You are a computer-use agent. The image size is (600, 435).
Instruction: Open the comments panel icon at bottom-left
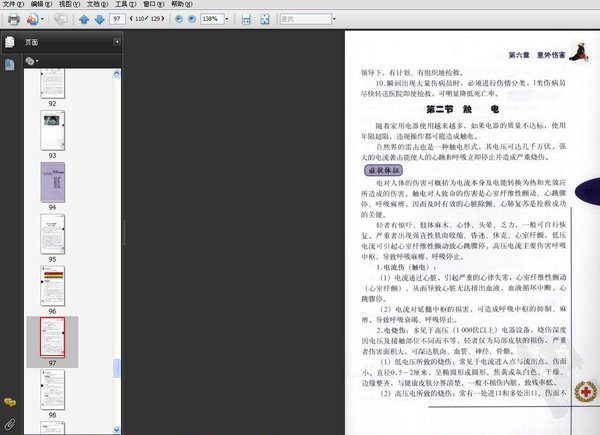point(10,402)
